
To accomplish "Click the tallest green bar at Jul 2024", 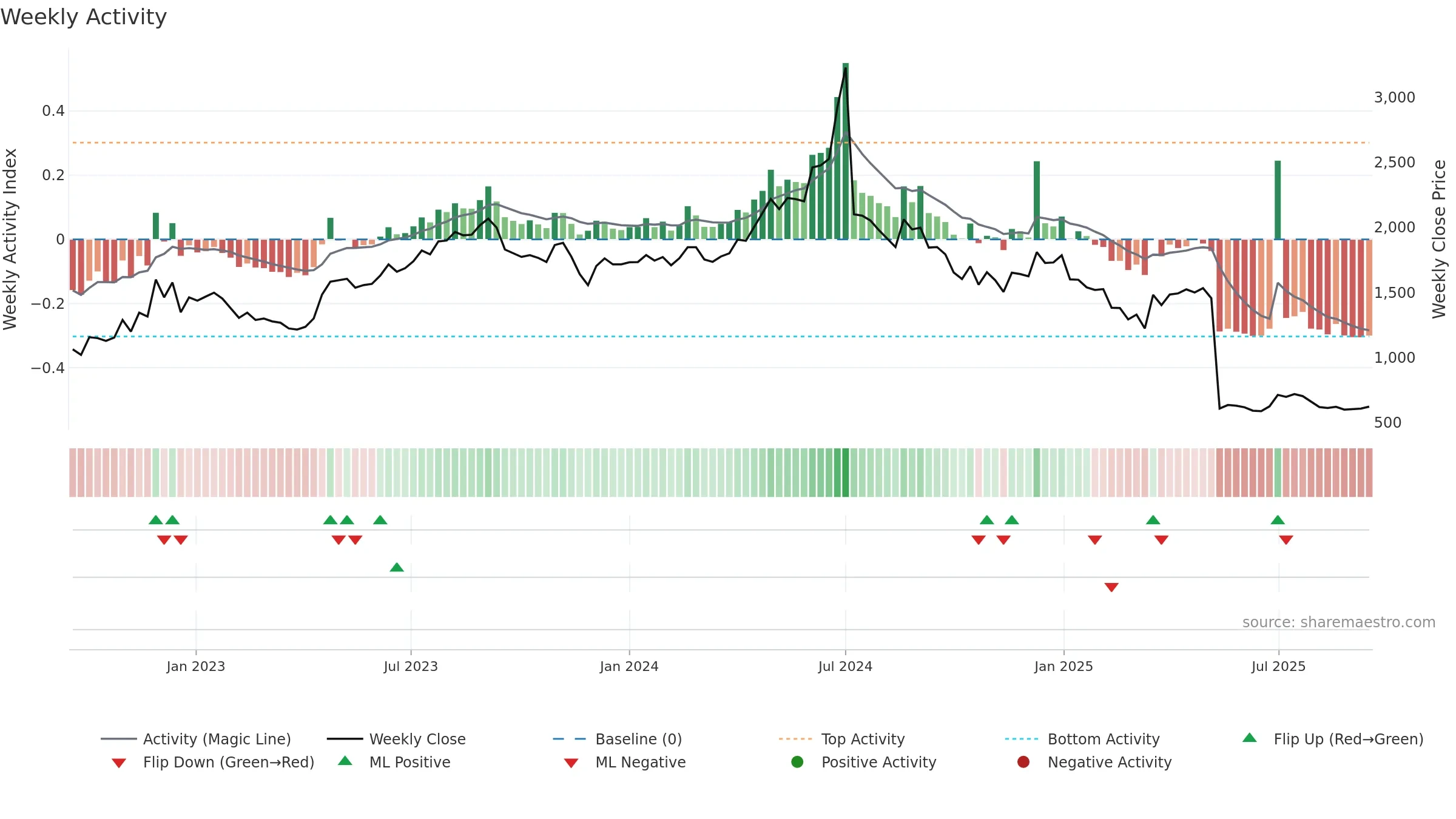I will 846,151.
